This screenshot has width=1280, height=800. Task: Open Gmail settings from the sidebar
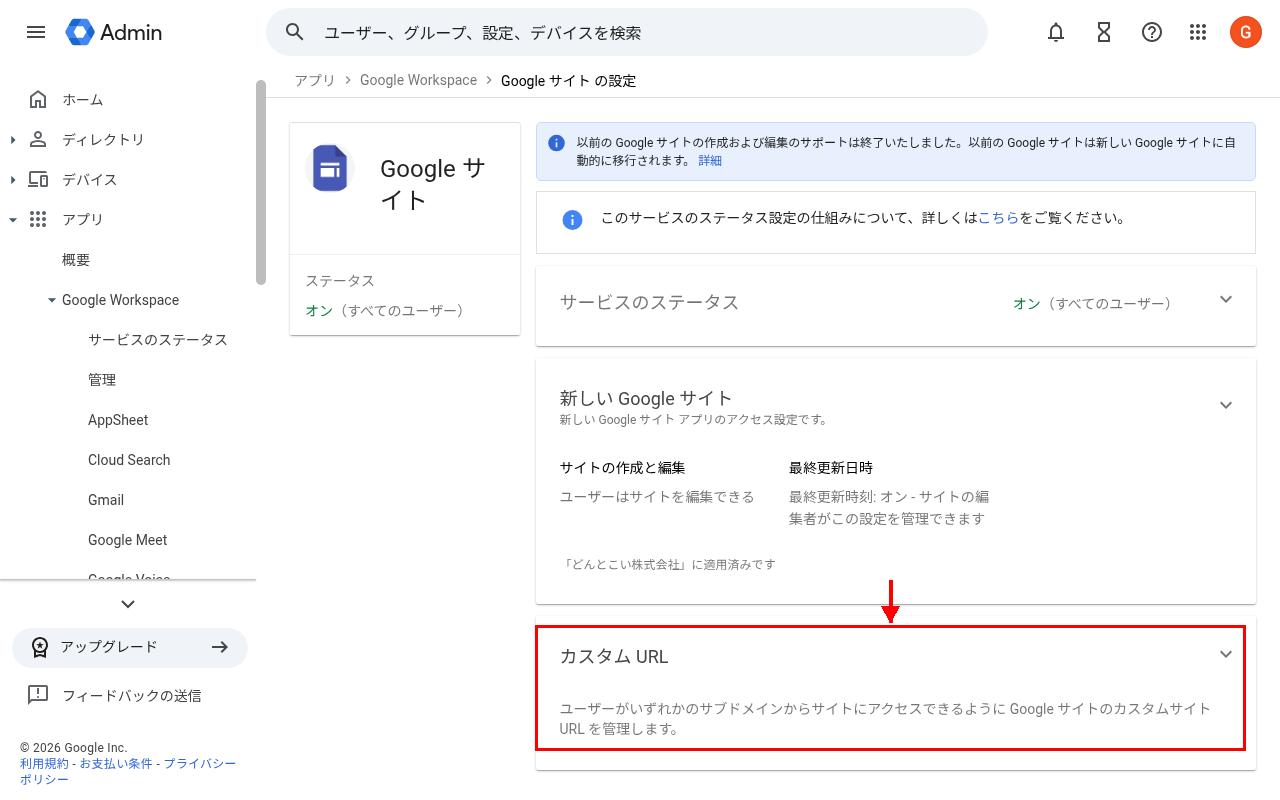[105, 499]
